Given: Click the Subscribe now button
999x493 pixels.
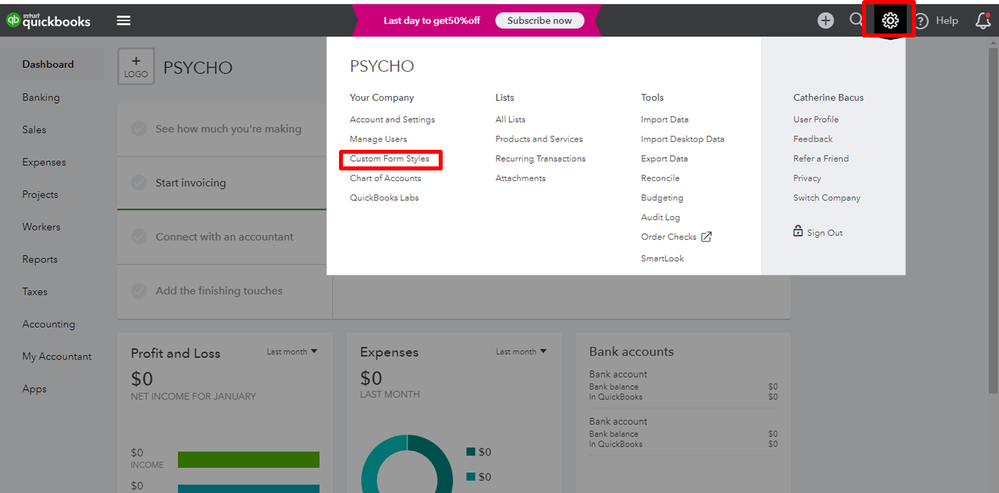Looking at the screenshot, I should [539, 20].
